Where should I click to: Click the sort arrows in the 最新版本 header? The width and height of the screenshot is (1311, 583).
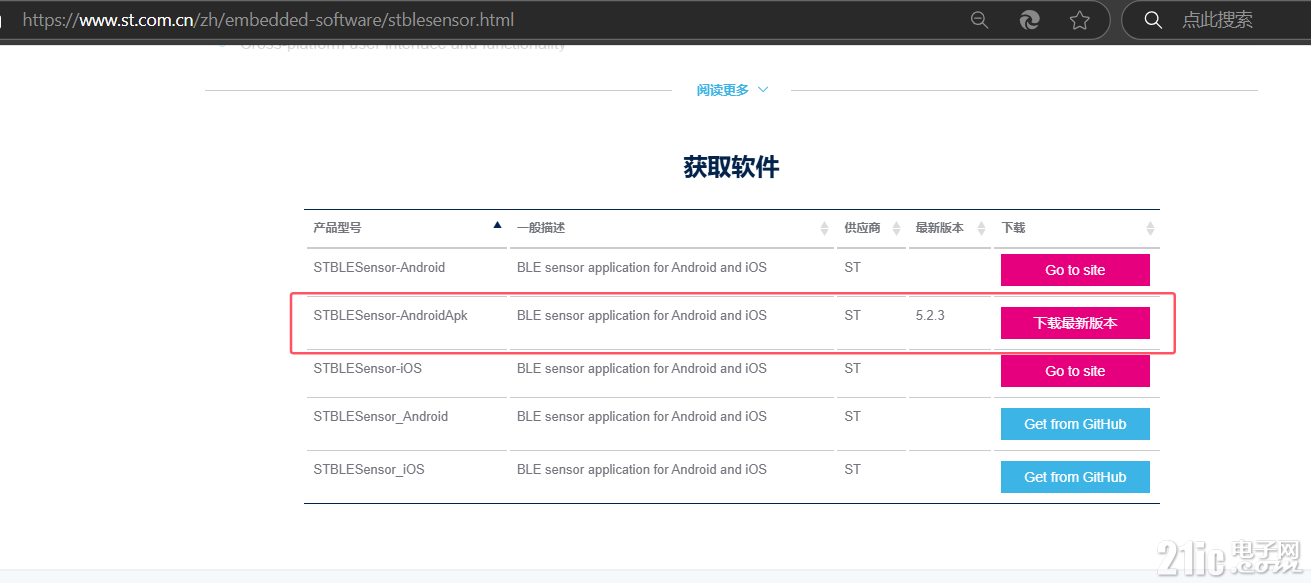(x=981, y=228)
